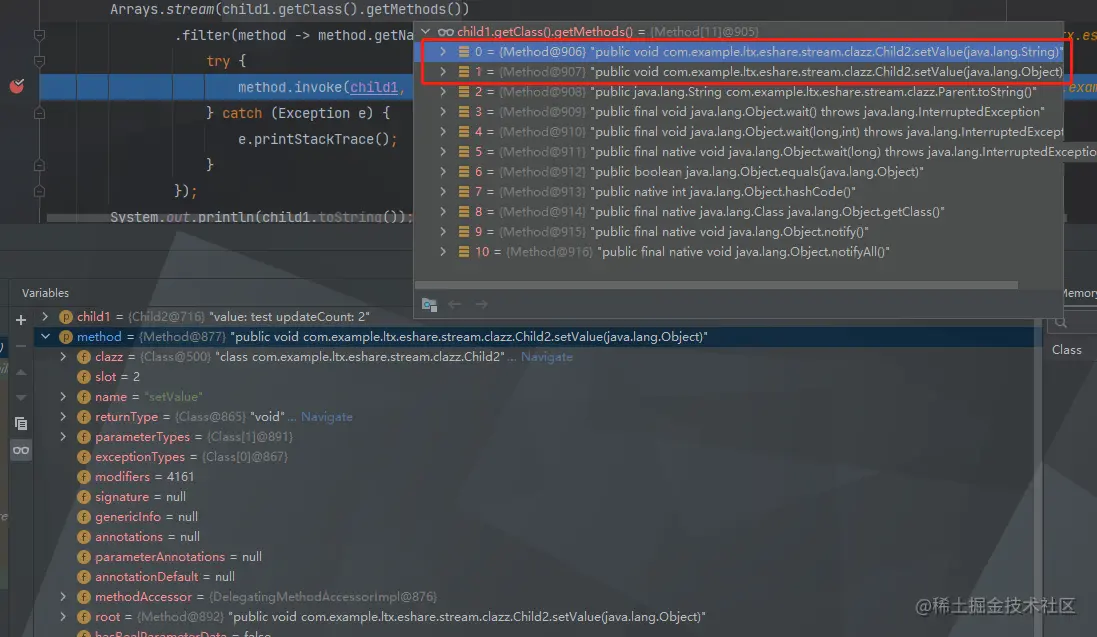Click the search icon in Memory pane
This screenshot has height=637, width=1097.
pos(1061,322)
